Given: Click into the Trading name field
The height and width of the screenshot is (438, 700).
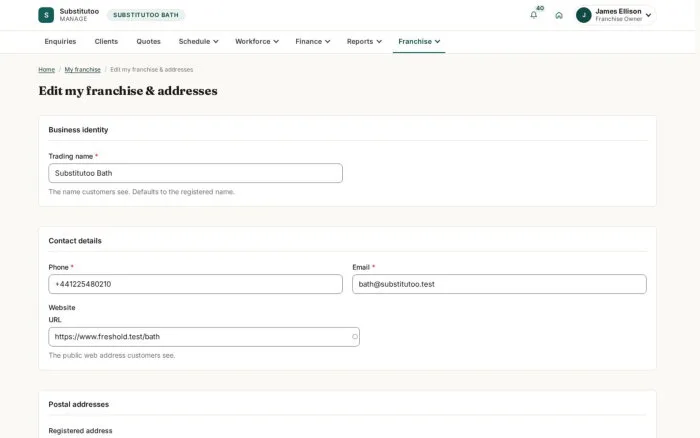Looking at the screenshot, I should click(196, 173).
